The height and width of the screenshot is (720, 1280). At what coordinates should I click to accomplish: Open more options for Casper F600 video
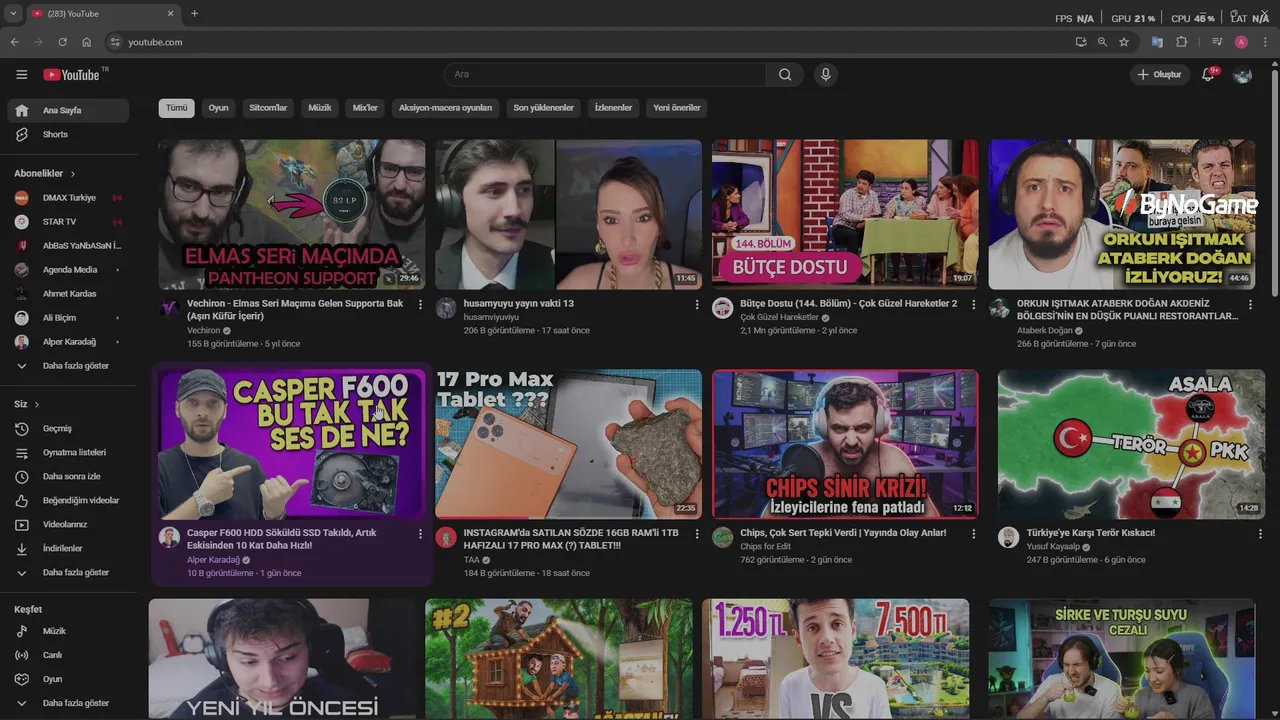[420, 534]
